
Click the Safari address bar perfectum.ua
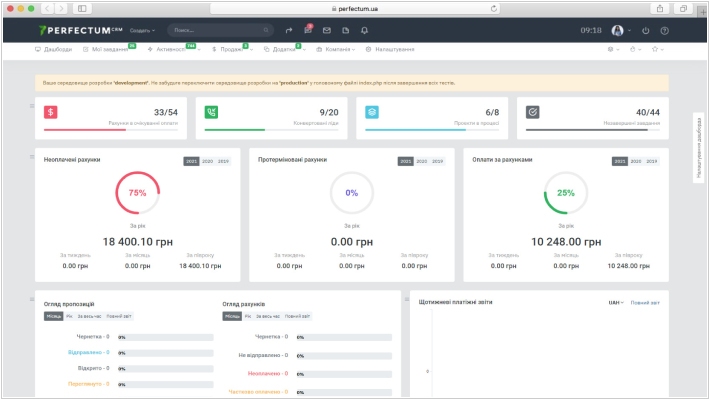coord(355,9)
